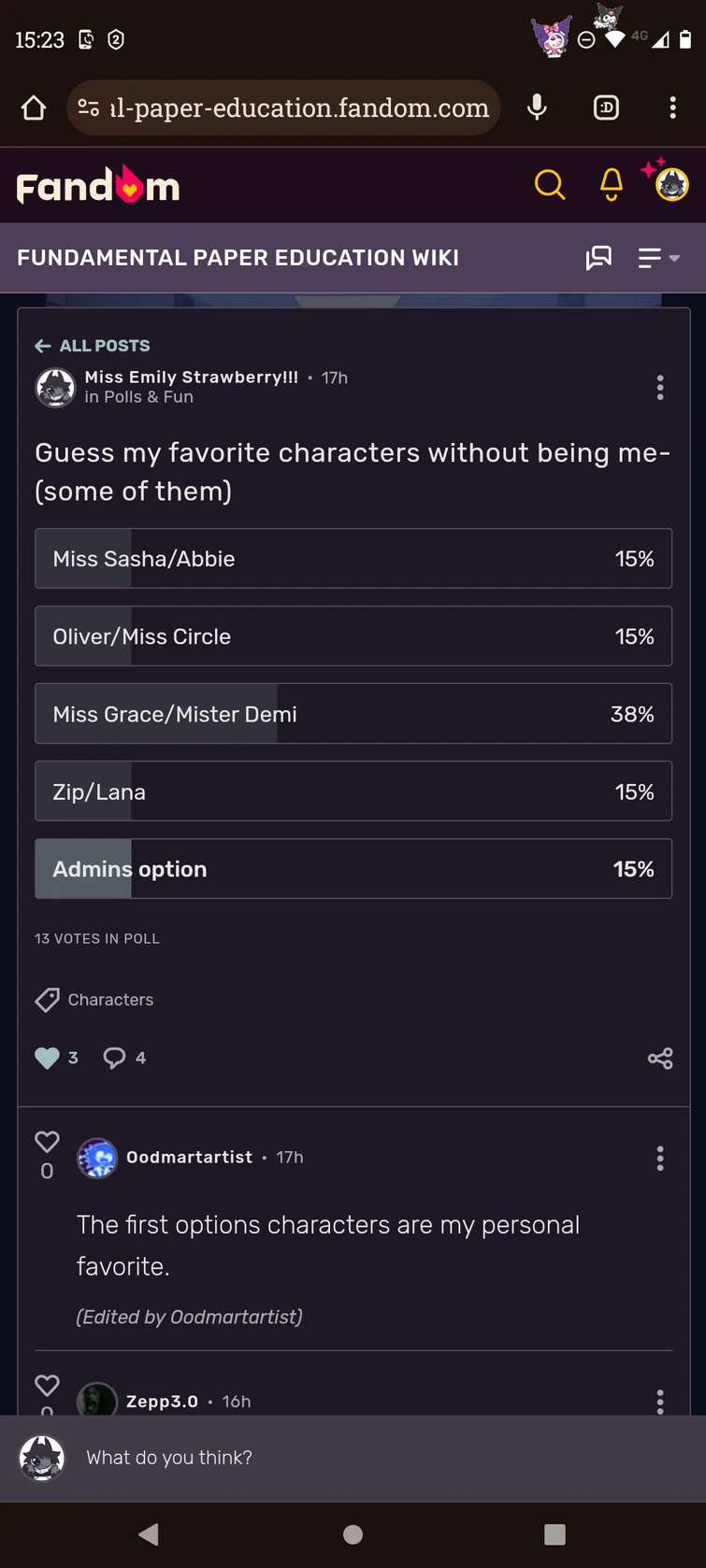The height and width of the screenshot is (1568, 706).
Task: Open the Characters tag
Action: point(109,999)
